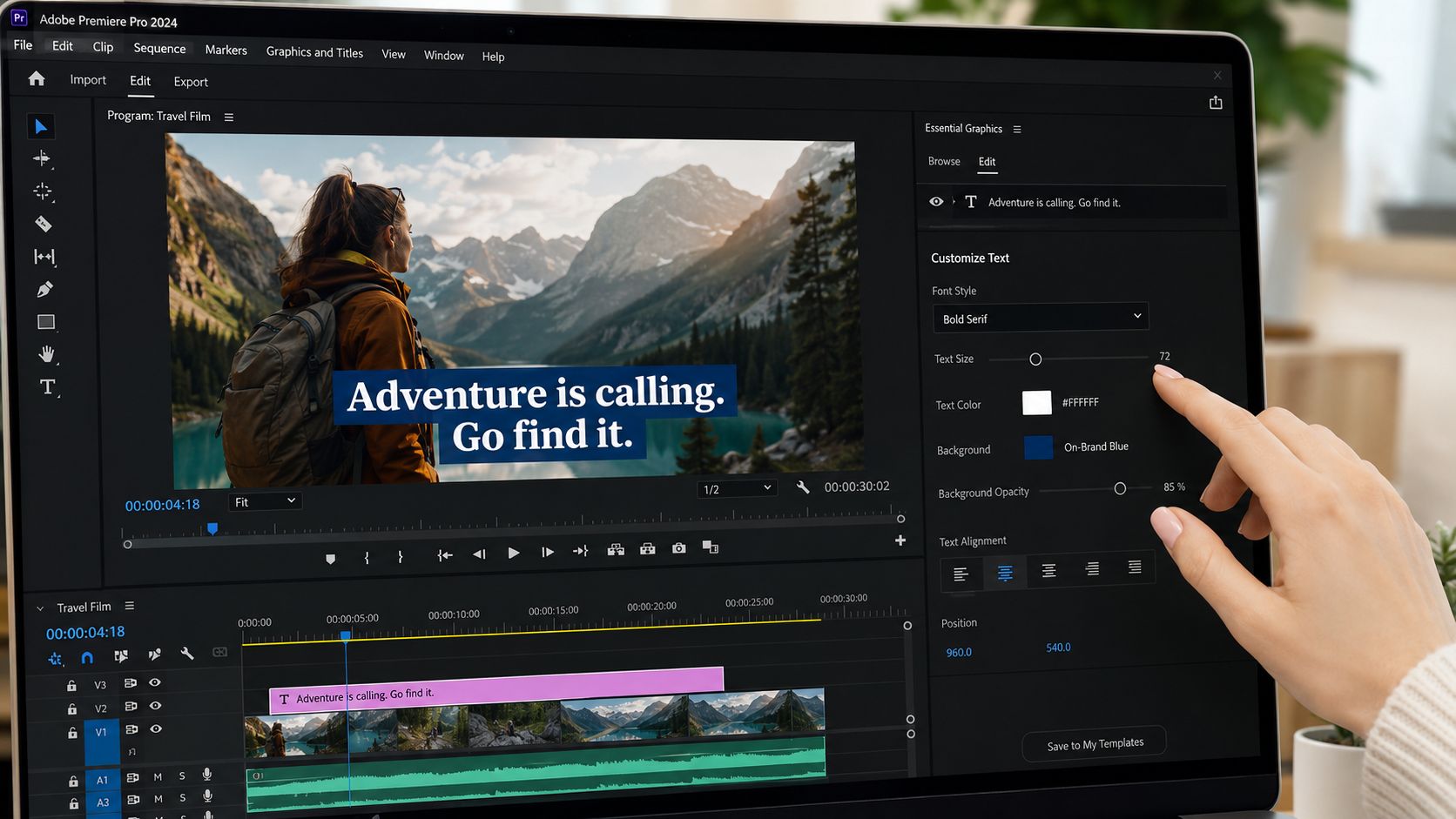
Task: Click the On-Brand Blue background swatch
Action: click(x=1038, y=447)
